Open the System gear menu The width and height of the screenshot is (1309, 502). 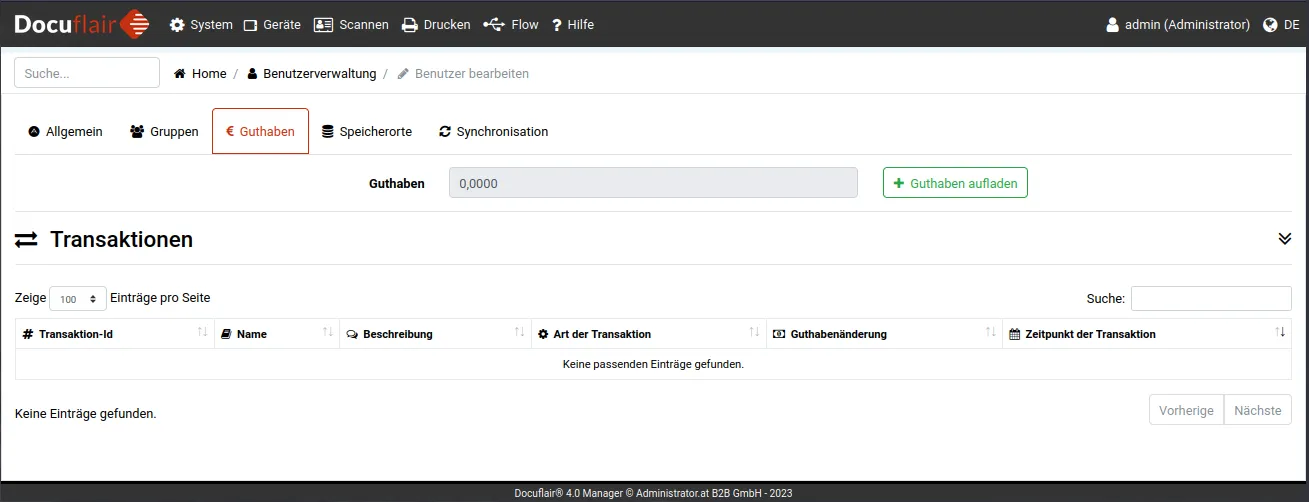coord(201,25)
